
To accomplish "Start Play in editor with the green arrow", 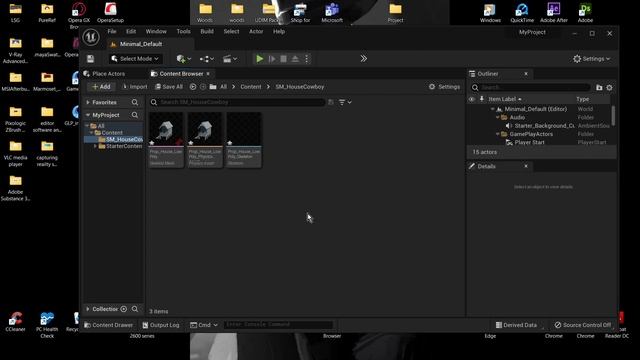I will 260,59.
